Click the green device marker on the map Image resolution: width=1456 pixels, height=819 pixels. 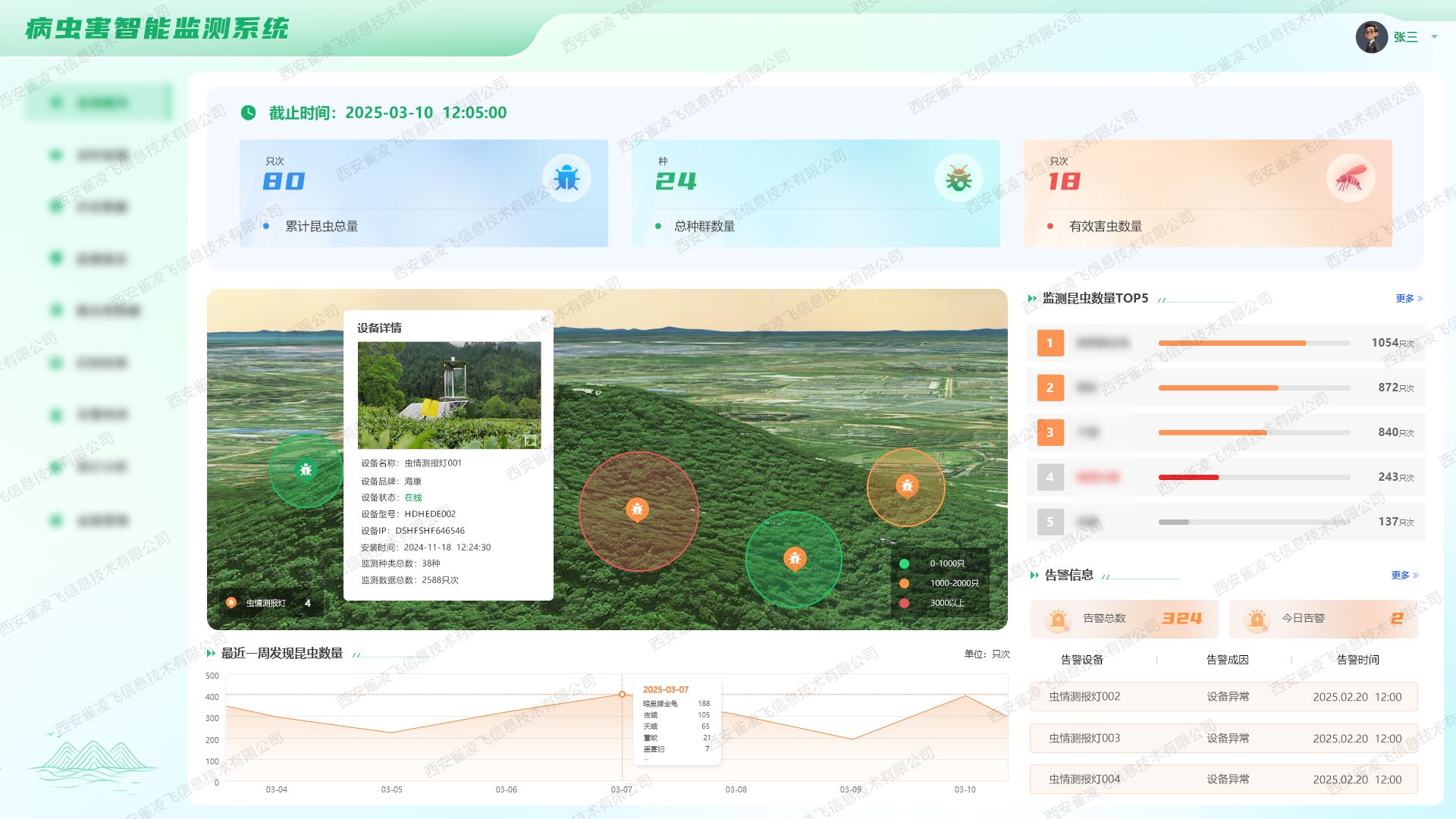[306, 470]
